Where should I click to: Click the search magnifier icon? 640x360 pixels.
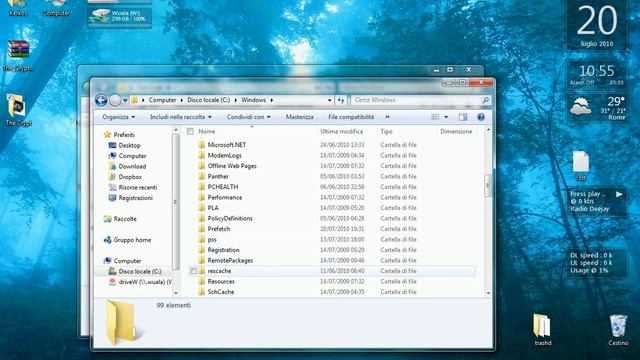pyautogui.click(x=485, y=100)
